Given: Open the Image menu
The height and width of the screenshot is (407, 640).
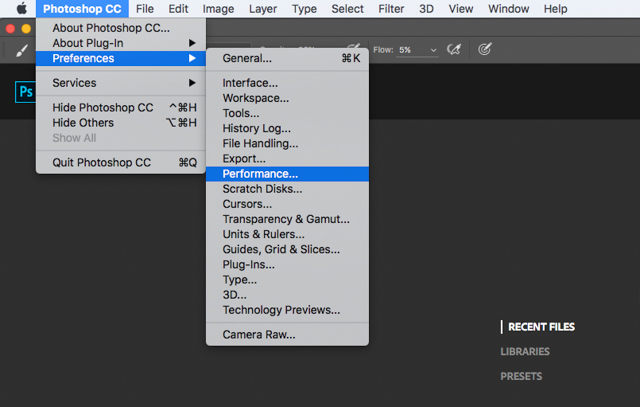Looking at the screenshot, I should (x=218, y=9).
